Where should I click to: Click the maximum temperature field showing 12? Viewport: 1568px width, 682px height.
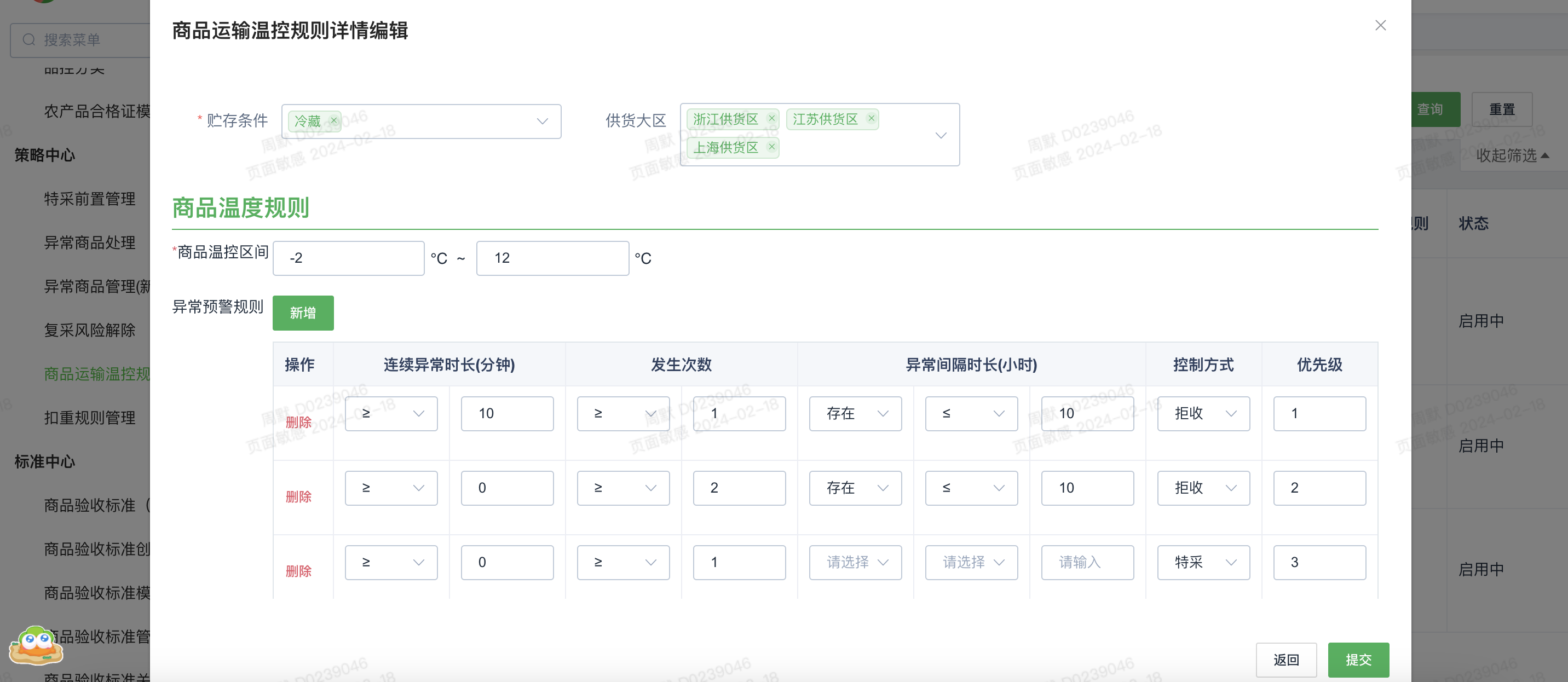point(552,258)
